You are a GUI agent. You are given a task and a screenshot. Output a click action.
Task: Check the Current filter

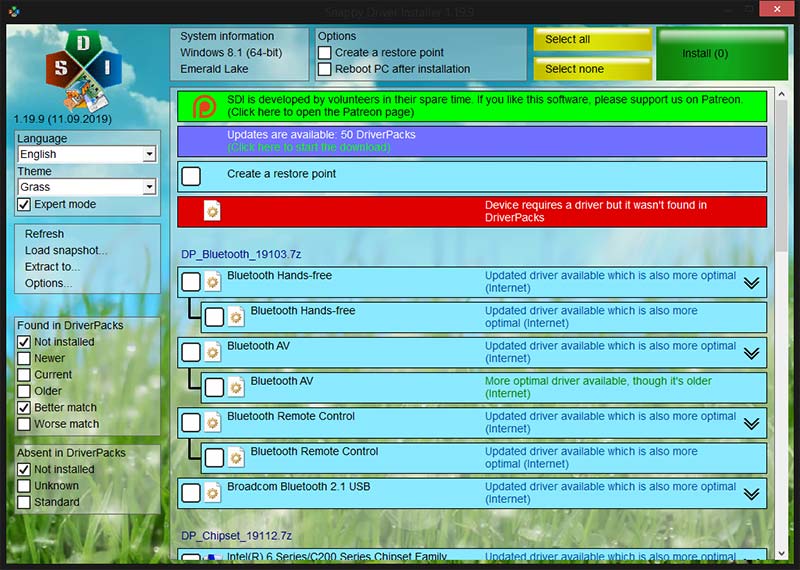pos(24,375)
